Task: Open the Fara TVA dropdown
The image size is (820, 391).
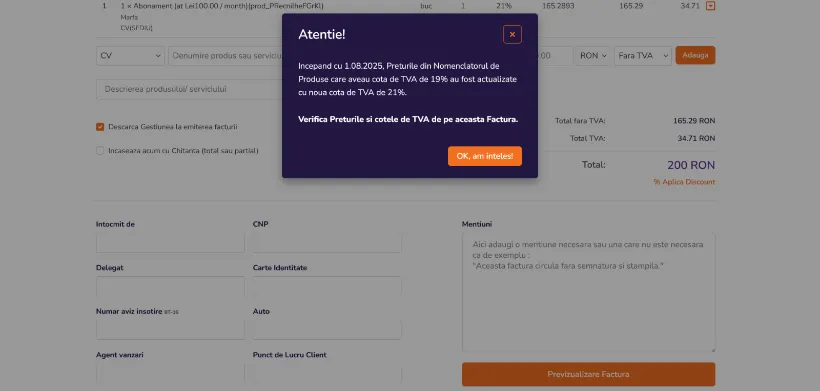Action: [x=643, y=55]
